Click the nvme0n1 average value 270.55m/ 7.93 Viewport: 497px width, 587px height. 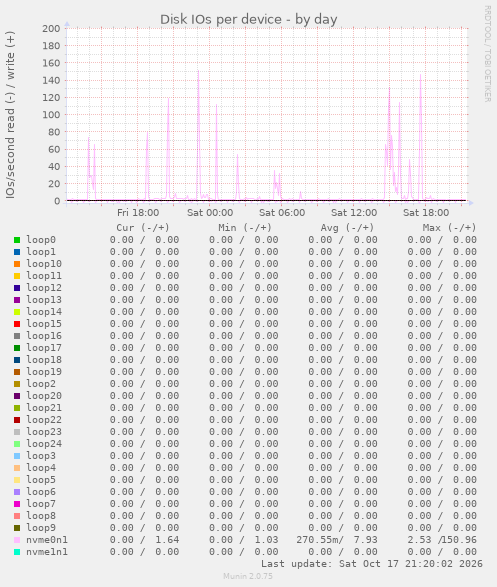[337, 540]
